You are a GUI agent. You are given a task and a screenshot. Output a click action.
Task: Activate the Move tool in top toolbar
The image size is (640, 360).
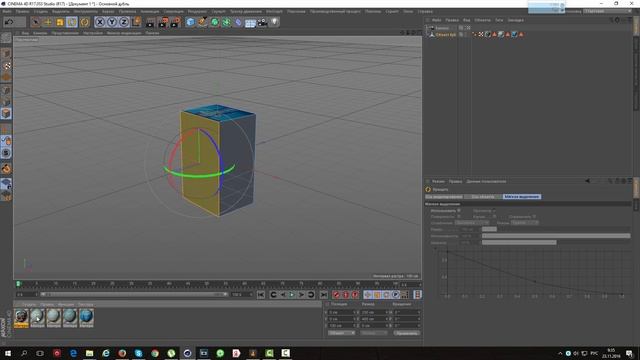point(48,22)
